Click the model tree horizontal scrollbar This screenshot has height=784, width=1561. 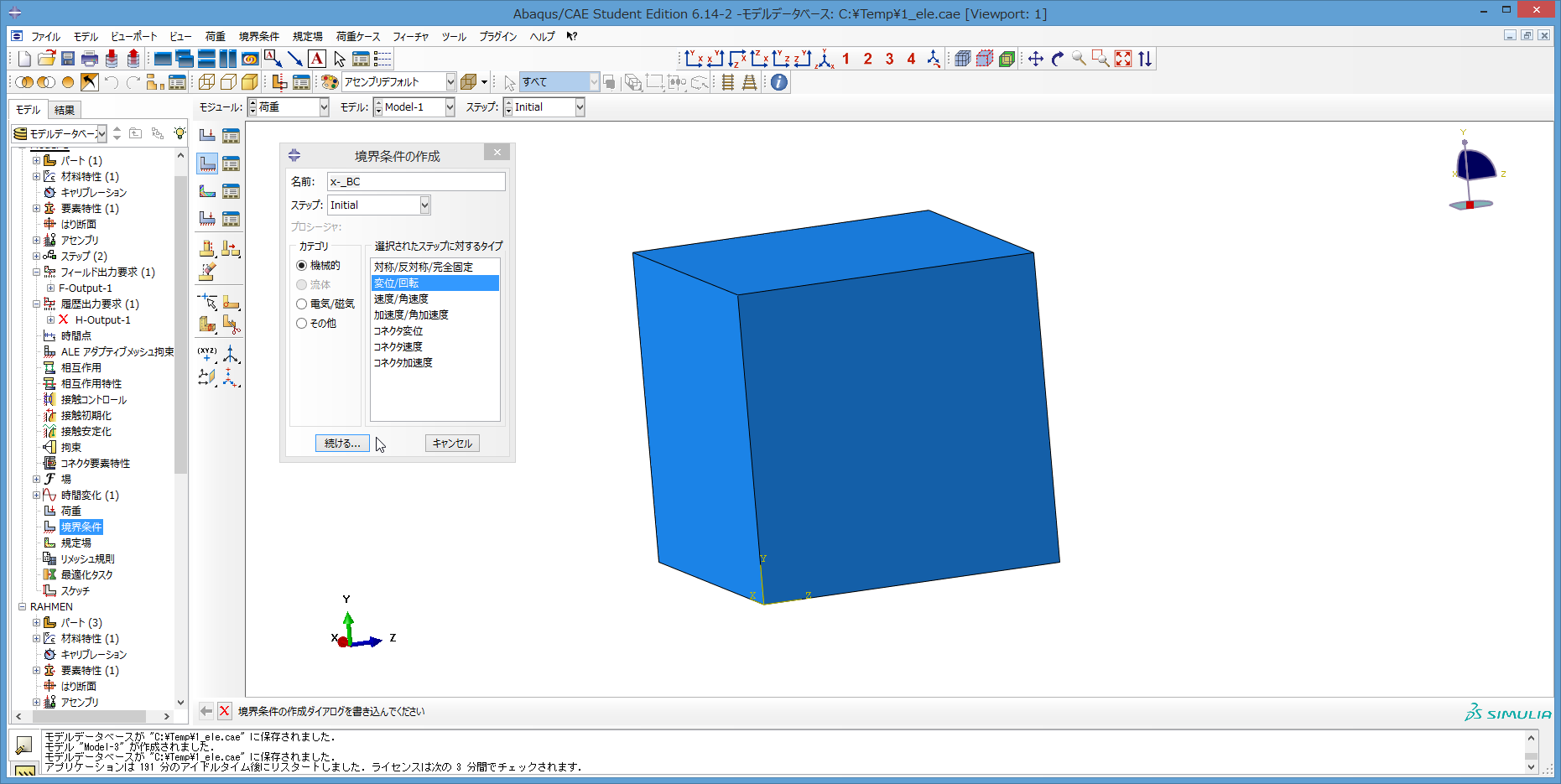click(x=89, y=716)
